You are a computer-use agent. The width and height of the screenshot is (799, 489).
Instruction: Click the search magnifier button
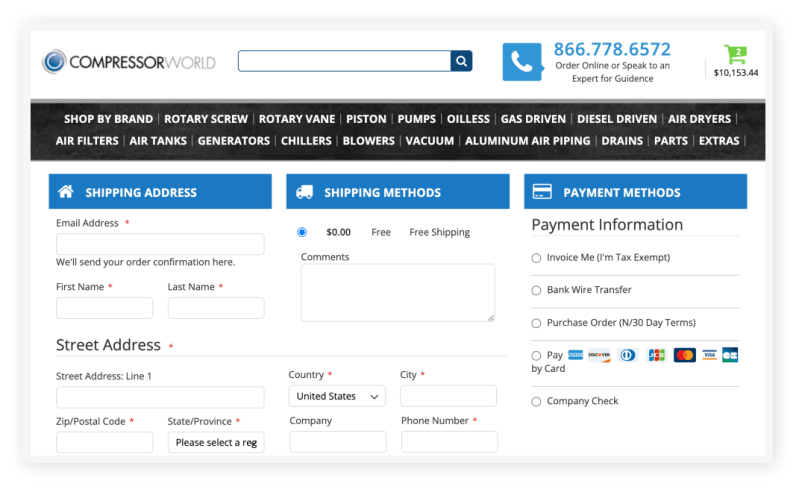(x=461, y=61)
